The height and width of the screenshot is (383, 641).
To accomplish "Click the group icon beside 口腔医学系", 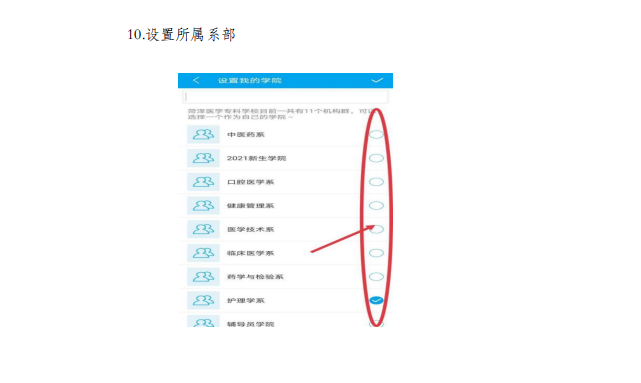I will [203, 182].
